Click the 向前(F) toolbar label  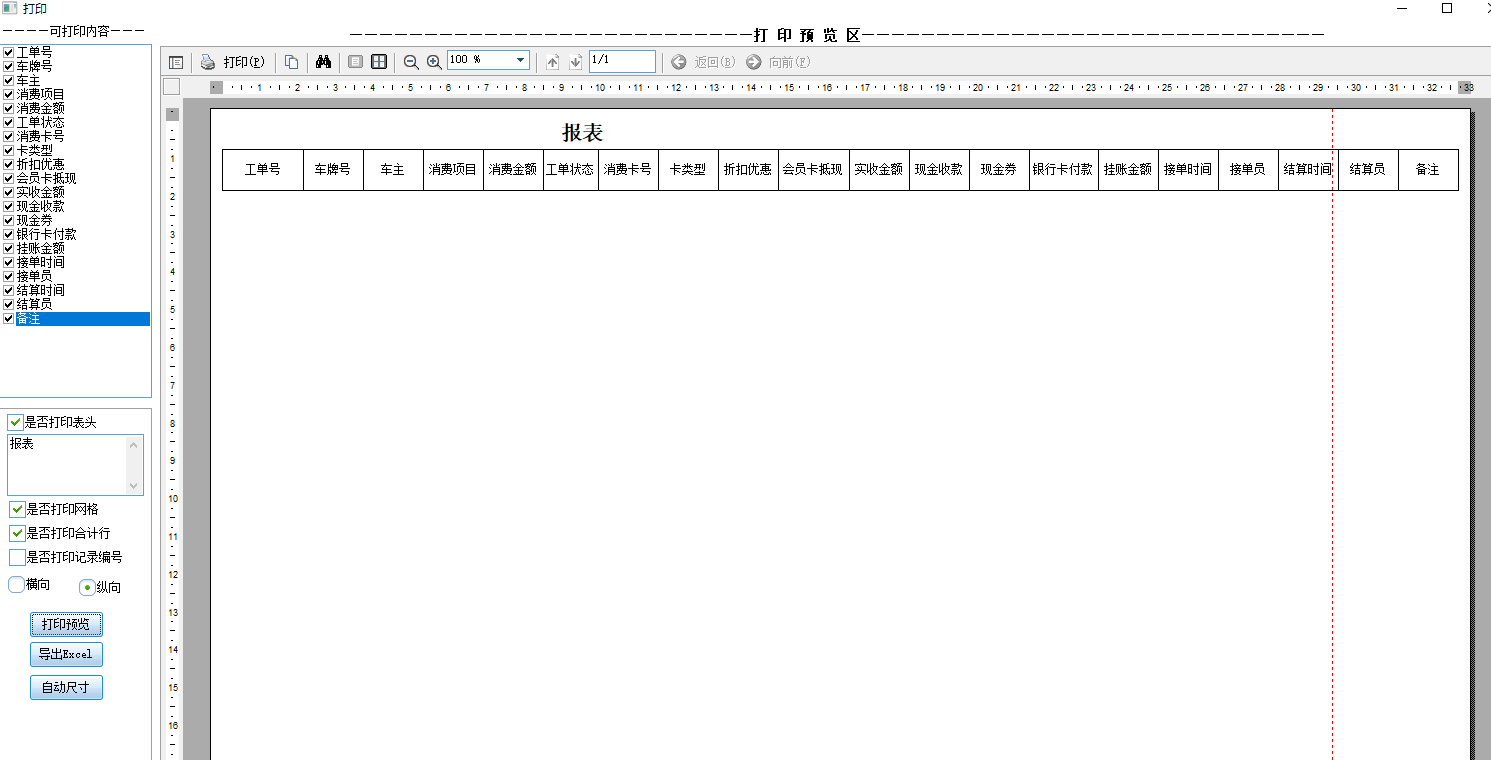point(790,62)
